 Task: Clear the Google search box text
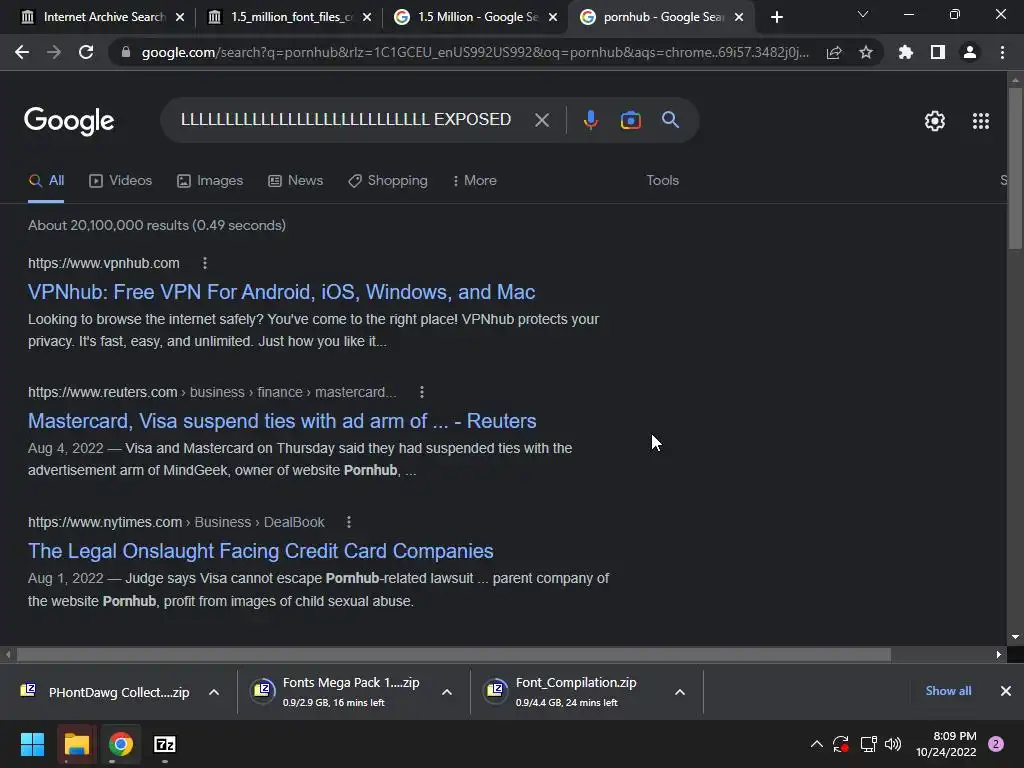pyautogui.click(x=541, y=120)
